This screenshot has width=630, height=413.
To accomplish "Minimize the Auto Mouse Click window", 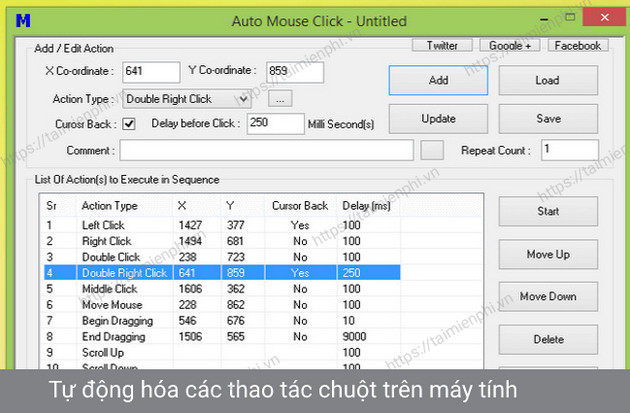I will coord(544,19).
